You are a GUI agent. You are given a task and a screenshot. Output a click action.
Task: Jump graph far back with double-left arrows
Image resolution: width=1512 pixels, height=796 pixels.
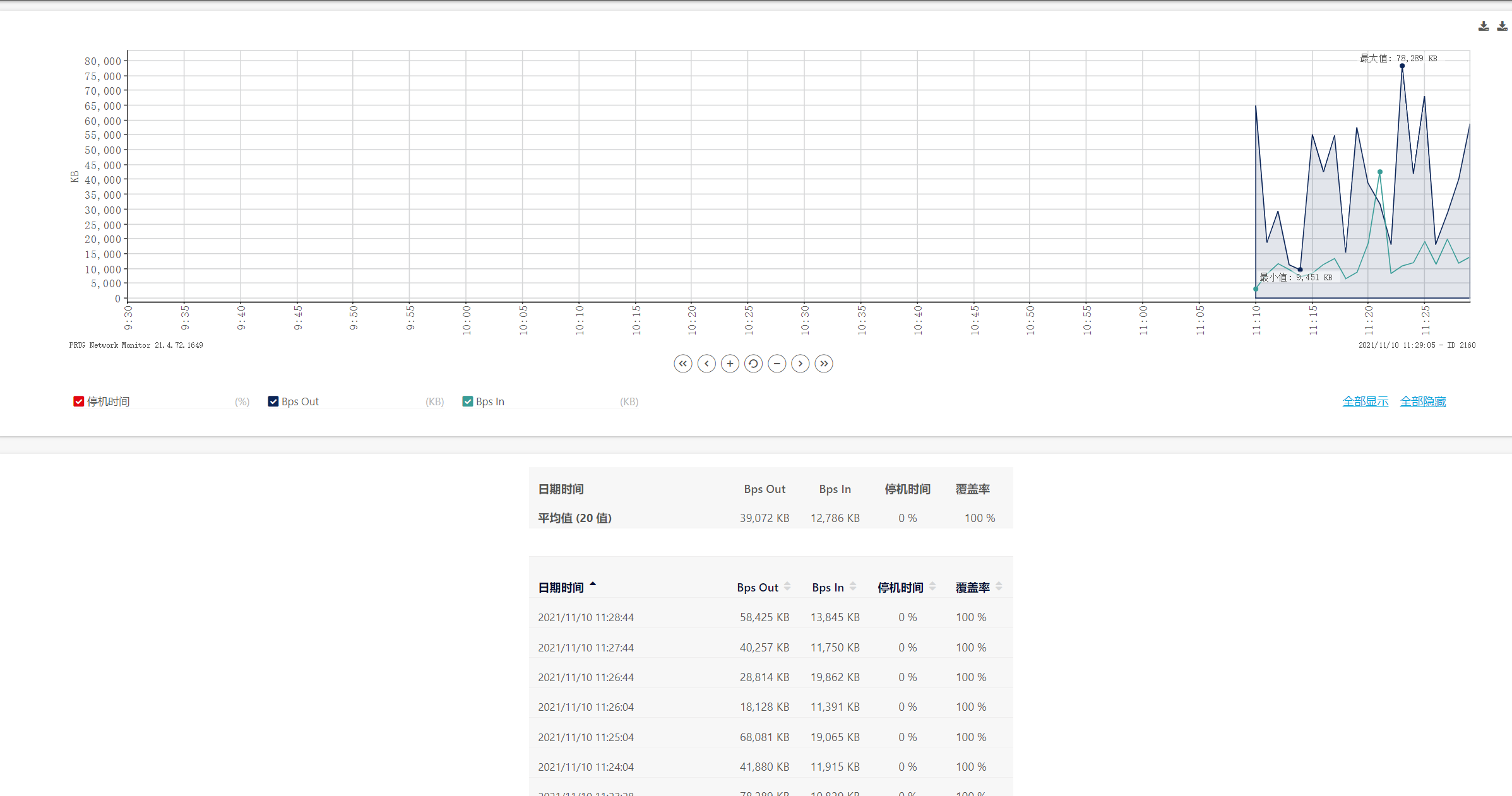[x=683, y=364]
